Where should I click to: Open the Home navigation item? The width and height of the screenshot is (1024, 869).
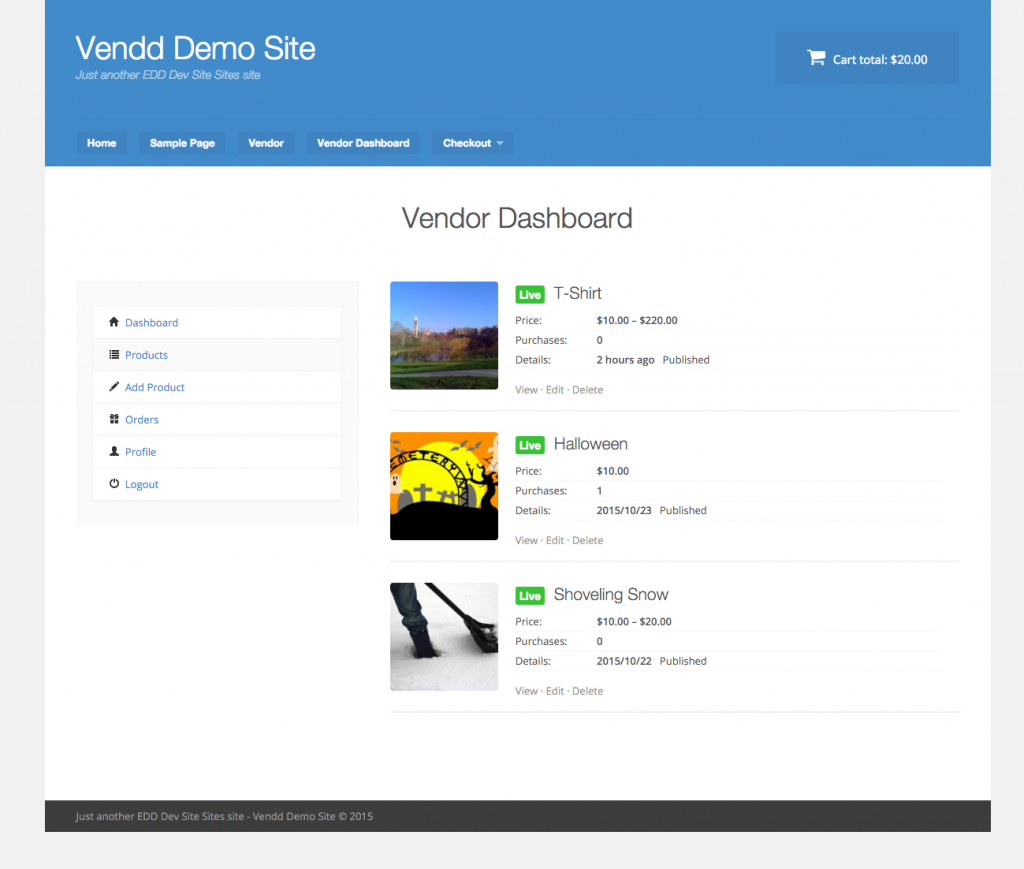(x=102, y=143)
